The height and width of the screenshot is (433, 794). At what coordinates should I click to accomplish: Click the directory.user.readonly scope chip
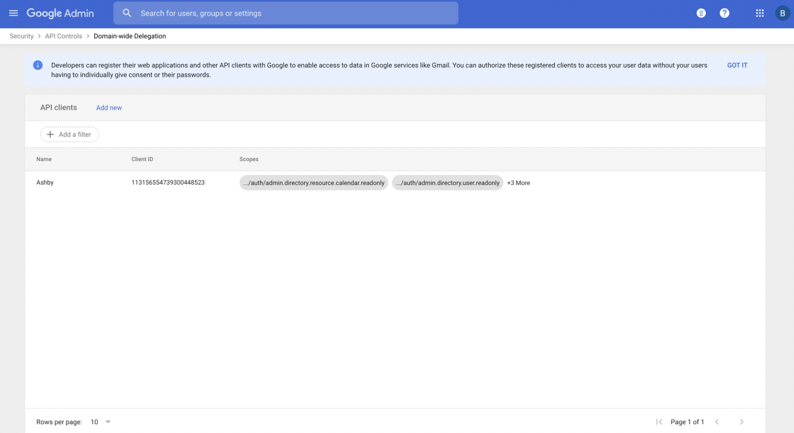[x=447, y=183]
